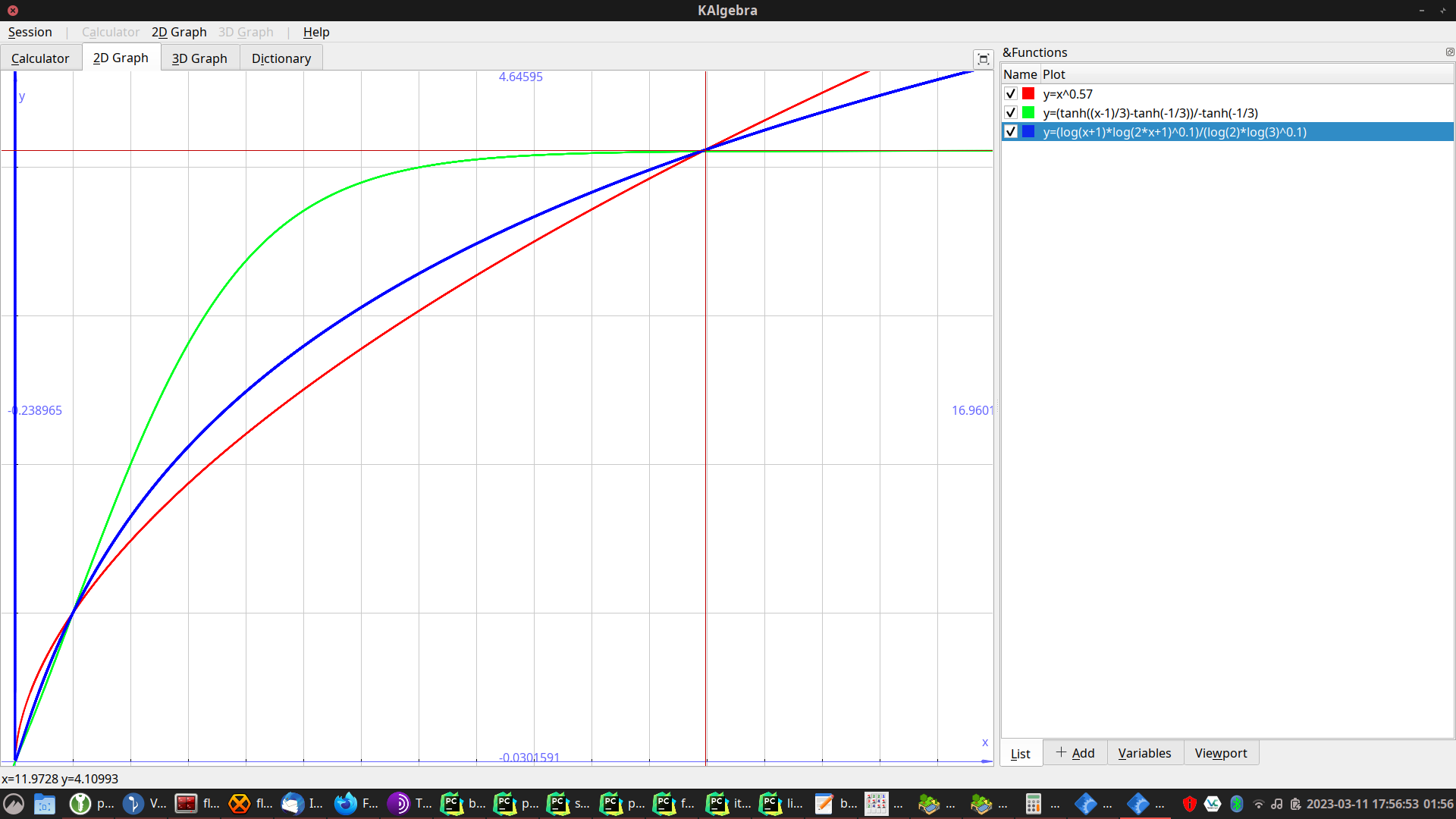This screenshot has width=1456, height=819.
Task: Uncheck the y=x^0.57 function checkbox
Action: point(1010,94)
